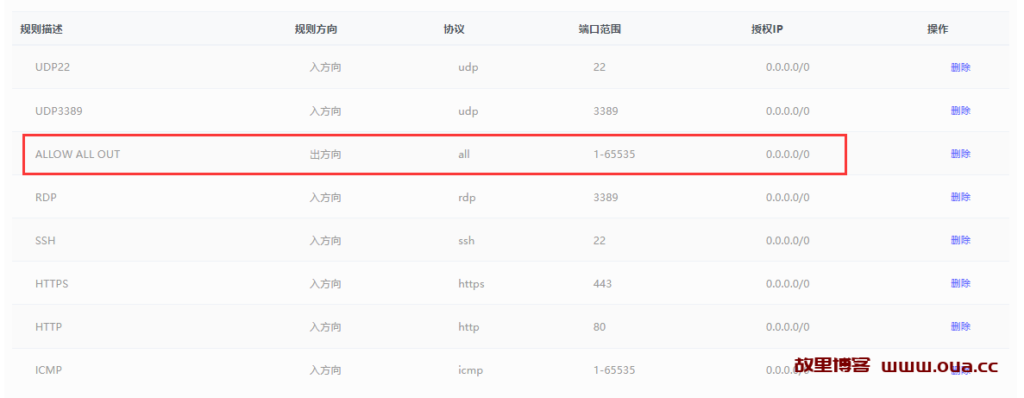Click port 3389 in RDP row
Image resolution: width=1024 pixels, height=398 pixels.
pyautogui.click(x=605, y=197)
